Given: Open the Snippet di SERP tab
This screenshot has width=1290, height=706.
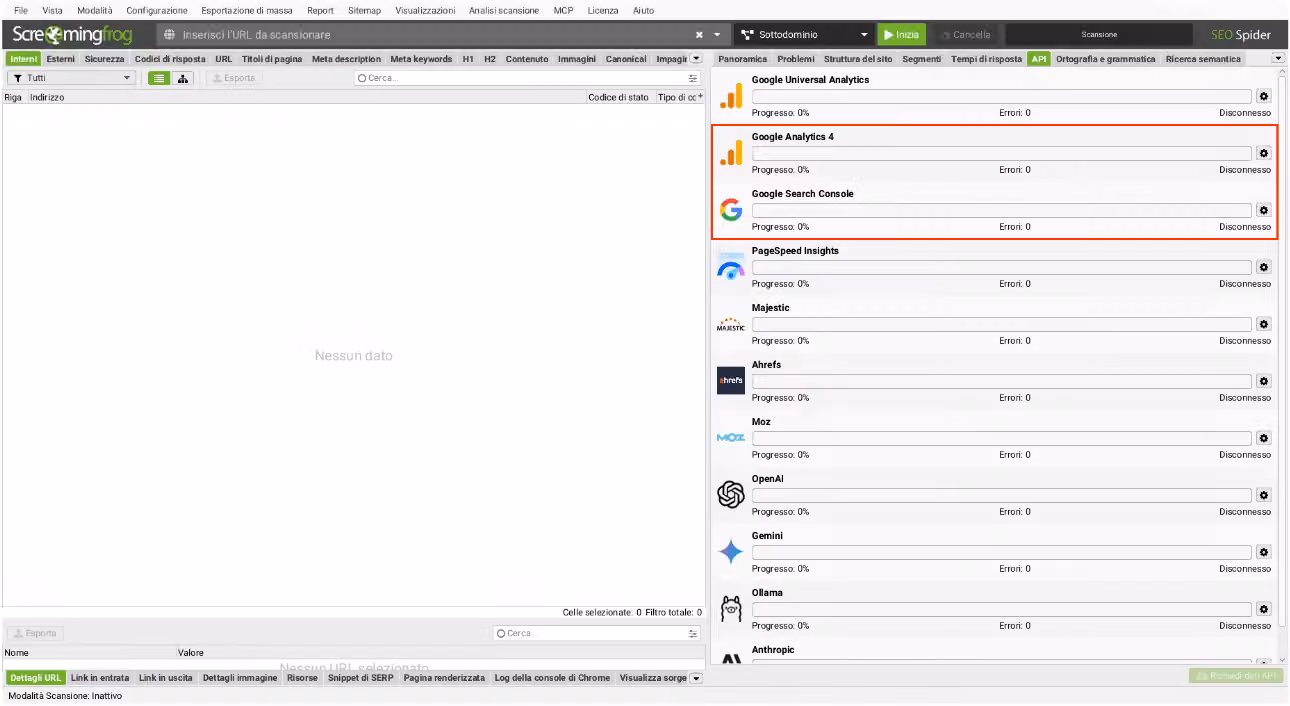Looking at the screenshot, I should pyautogui.click(x=361, y=678).
